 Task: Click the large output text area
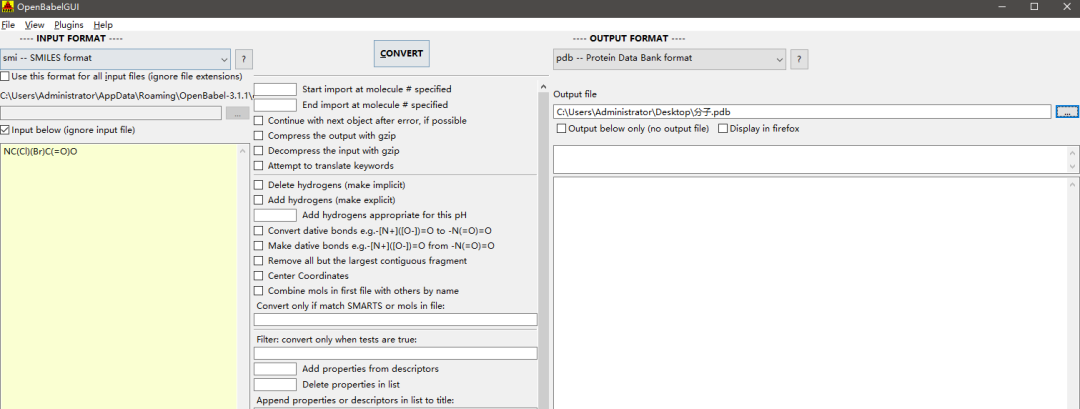click(810, 293)
